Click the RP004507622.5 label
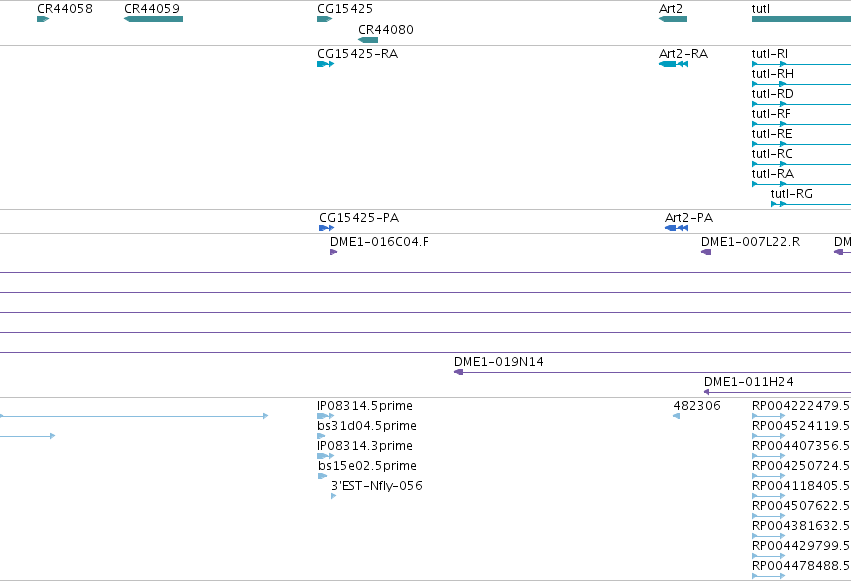The height and width of the screenshot is (581, 851). (801, 506)
